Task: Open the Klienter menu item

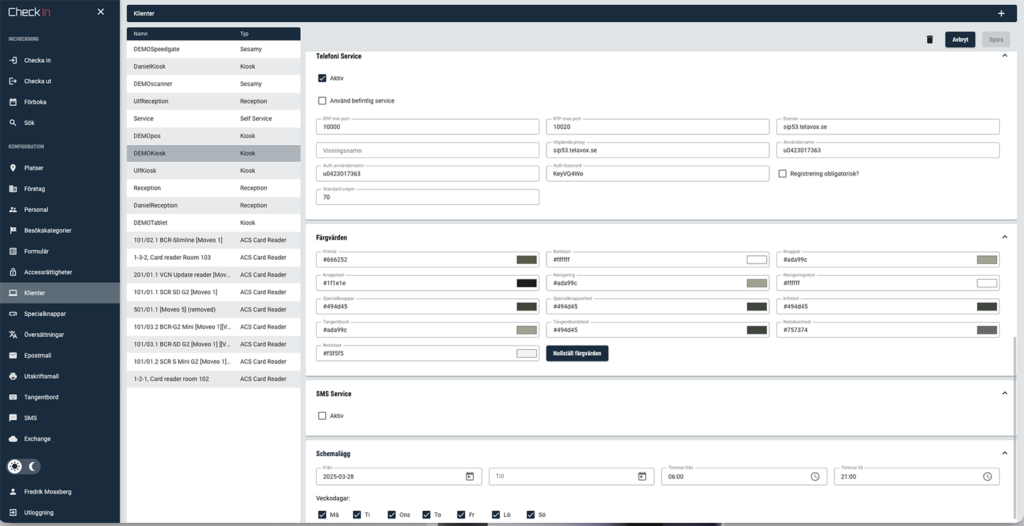Action: [x=59, y=293]
